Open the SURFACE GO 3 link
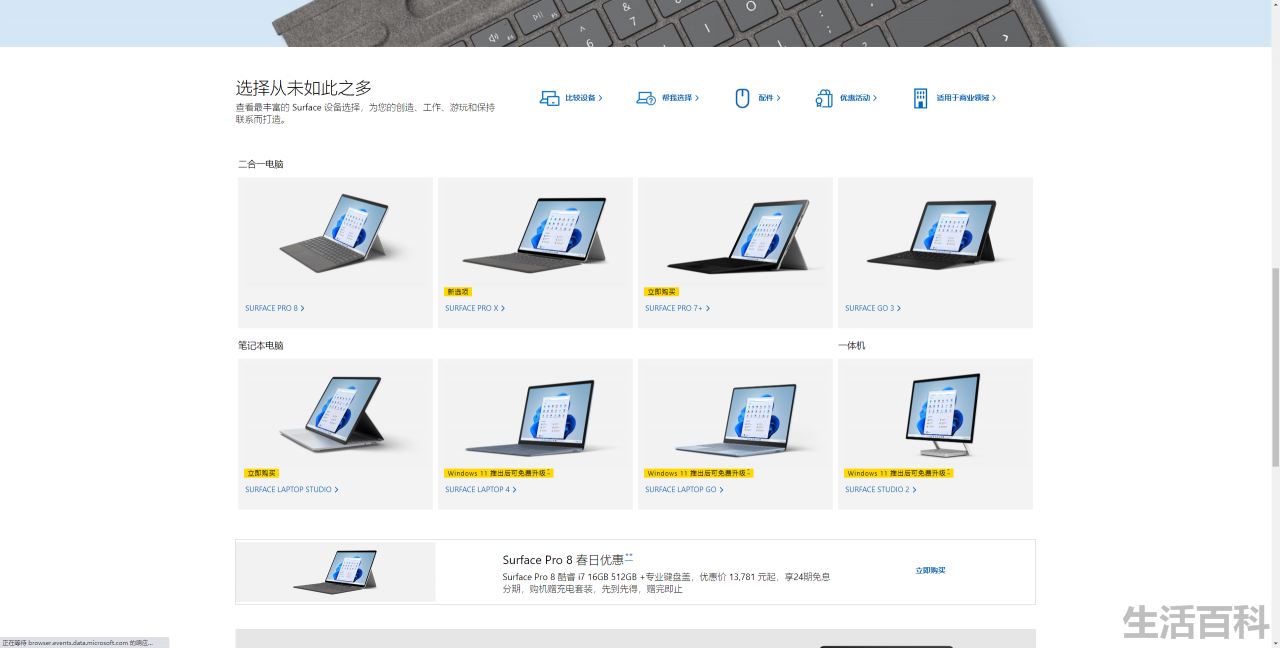Image resolution: width=1280 pixels, height=648 pixels. (873, 308)
